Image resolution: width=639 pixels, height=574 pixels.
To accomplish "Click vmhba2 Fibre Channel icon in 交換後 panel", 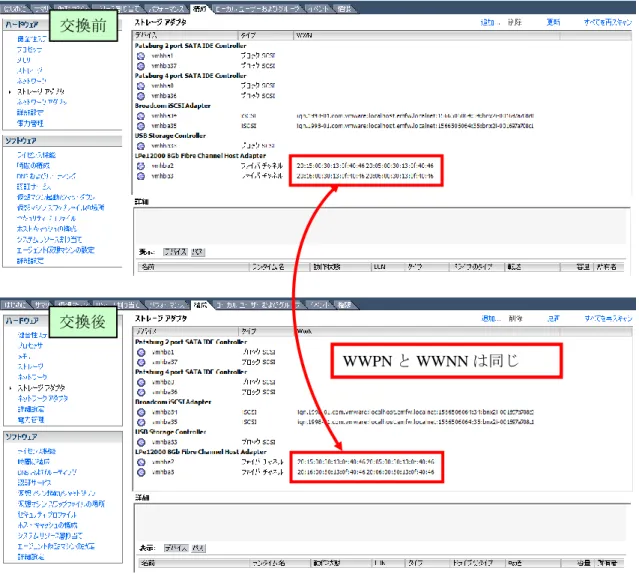I will [141, 462].
